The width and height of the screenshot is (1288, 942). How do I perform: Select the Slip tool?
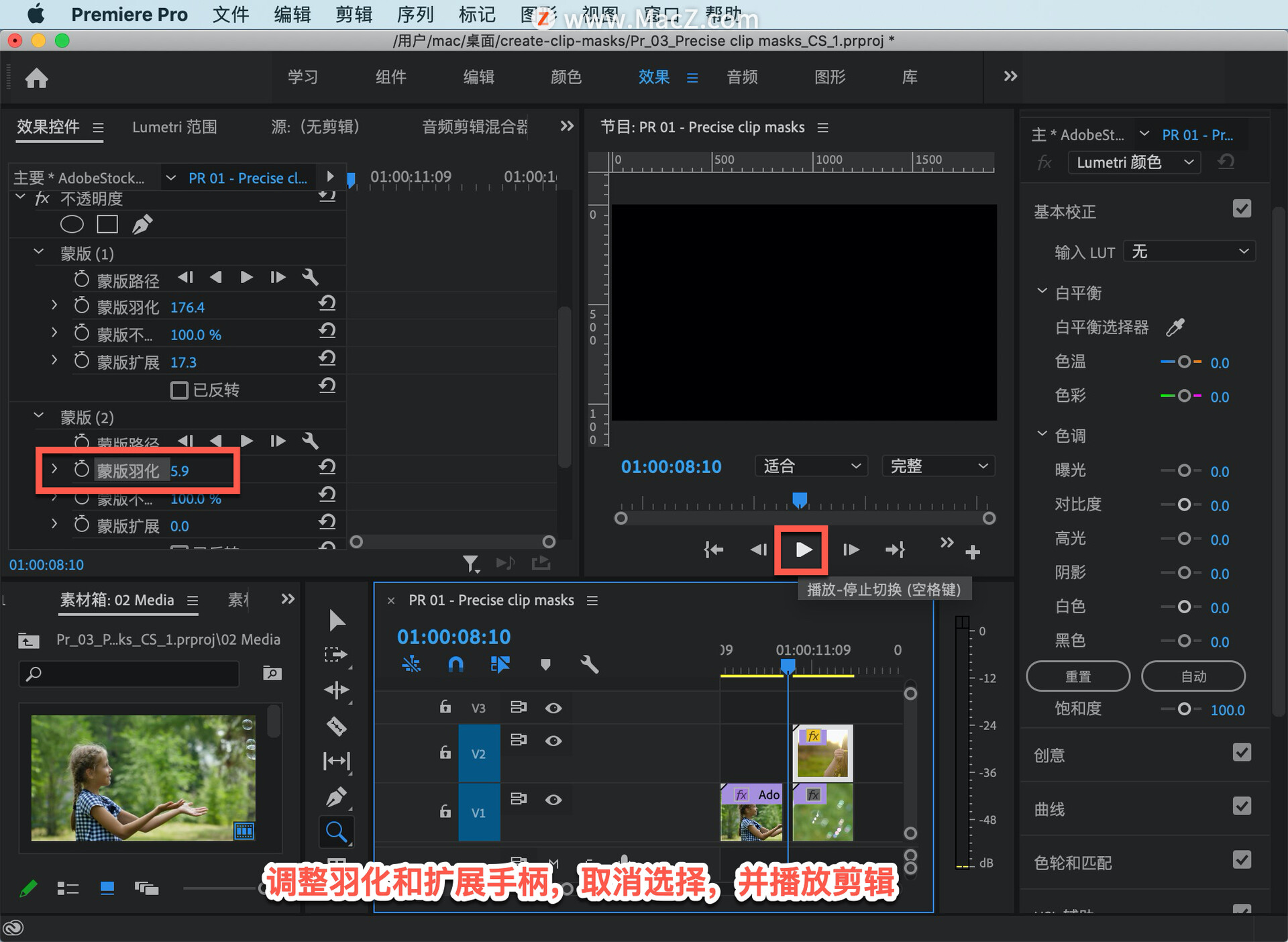[337, 761]
